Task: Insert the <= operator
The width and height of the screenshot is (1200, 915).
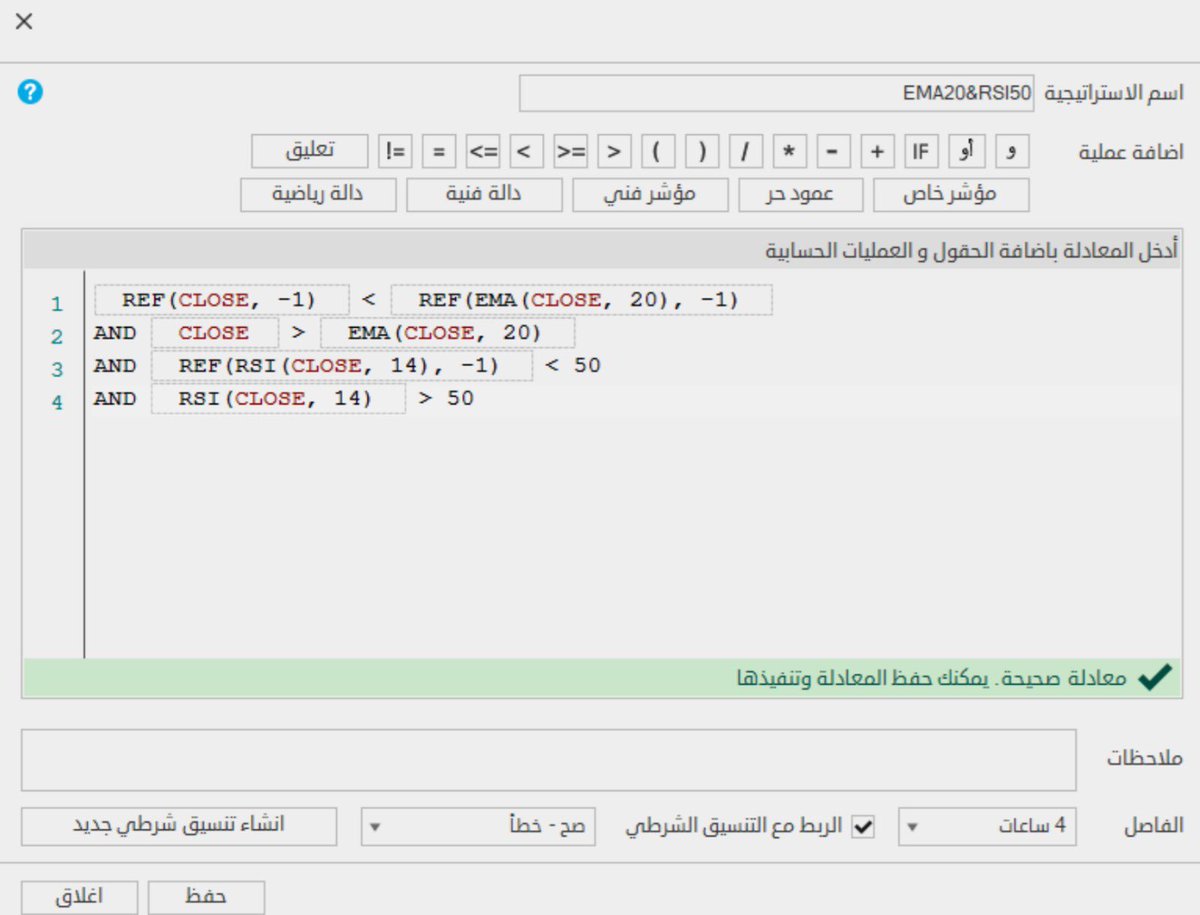Action: tap(483, 152)
